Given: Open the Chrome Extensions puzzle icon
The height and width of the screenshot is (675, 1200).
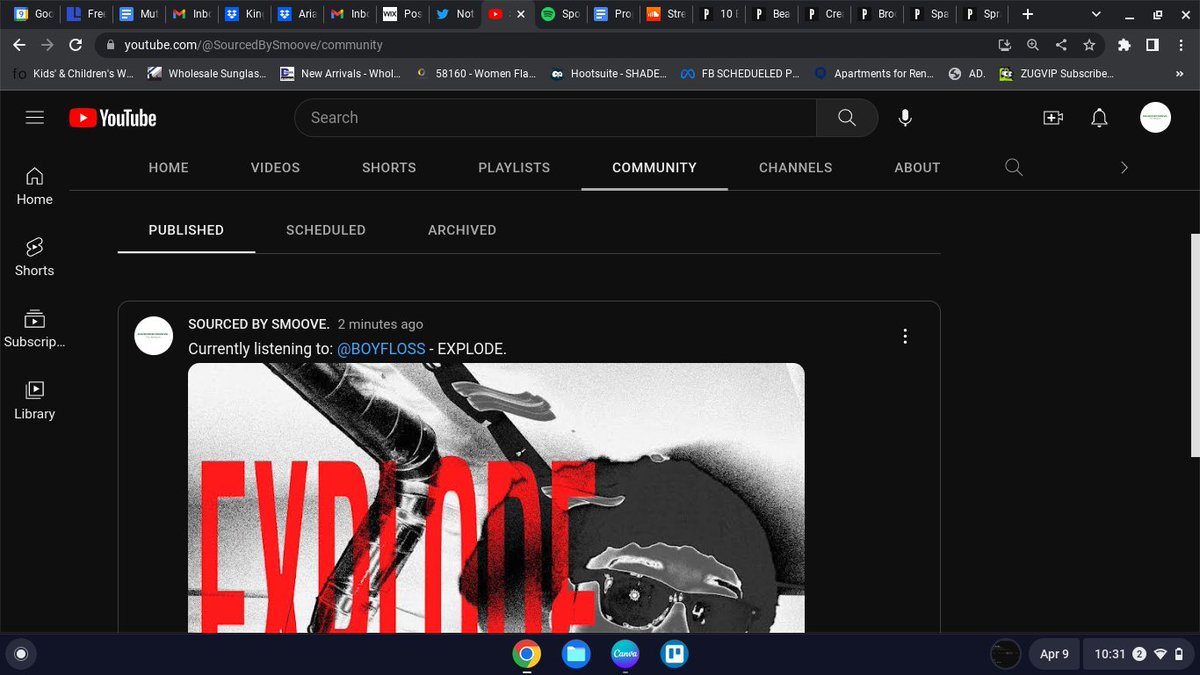Looking at the screenshot, I should point(1124,45).
